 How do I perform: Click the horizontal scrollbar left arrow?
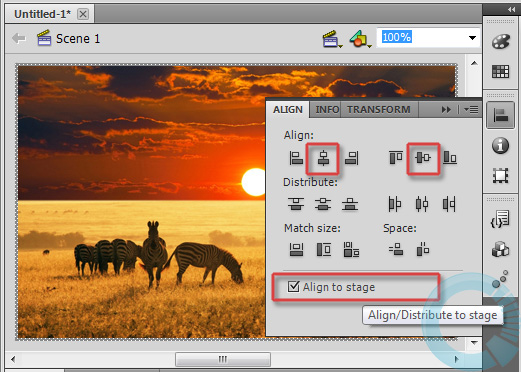(13, 359)
